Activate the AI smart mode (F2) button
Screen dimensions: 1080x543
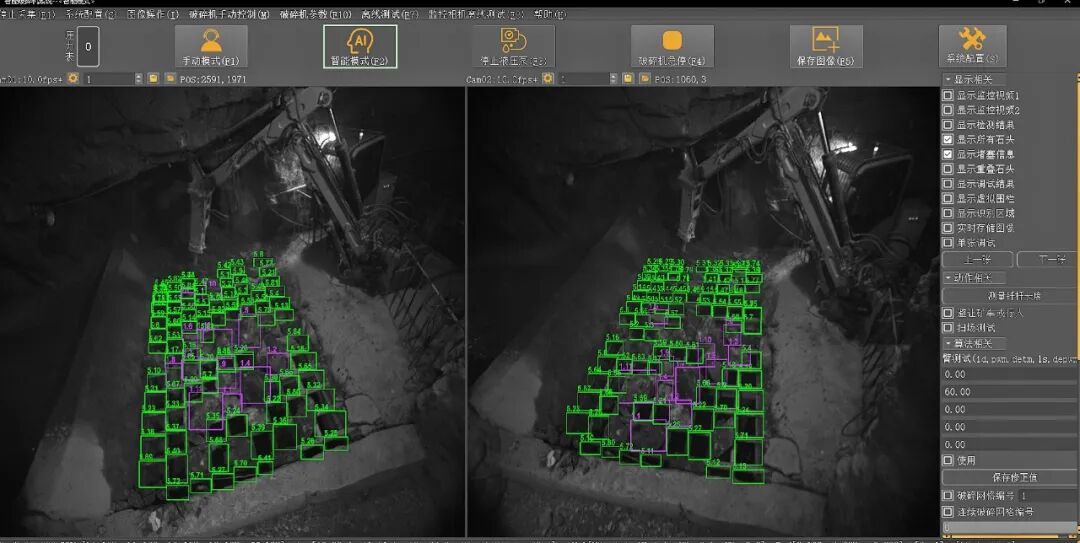pyautogui.click(x=360, y=46)
